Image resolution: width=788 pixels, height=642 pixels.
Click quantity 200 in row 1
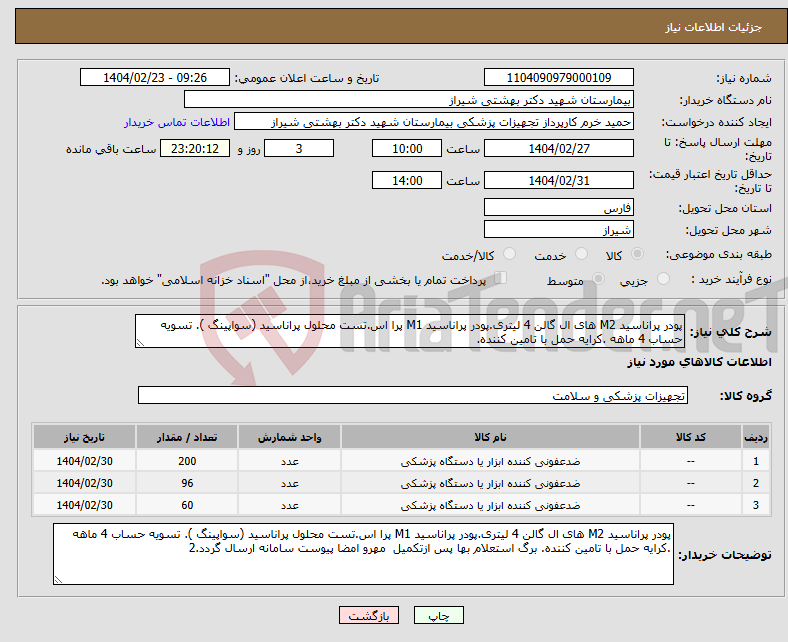[x=187, y=461]
